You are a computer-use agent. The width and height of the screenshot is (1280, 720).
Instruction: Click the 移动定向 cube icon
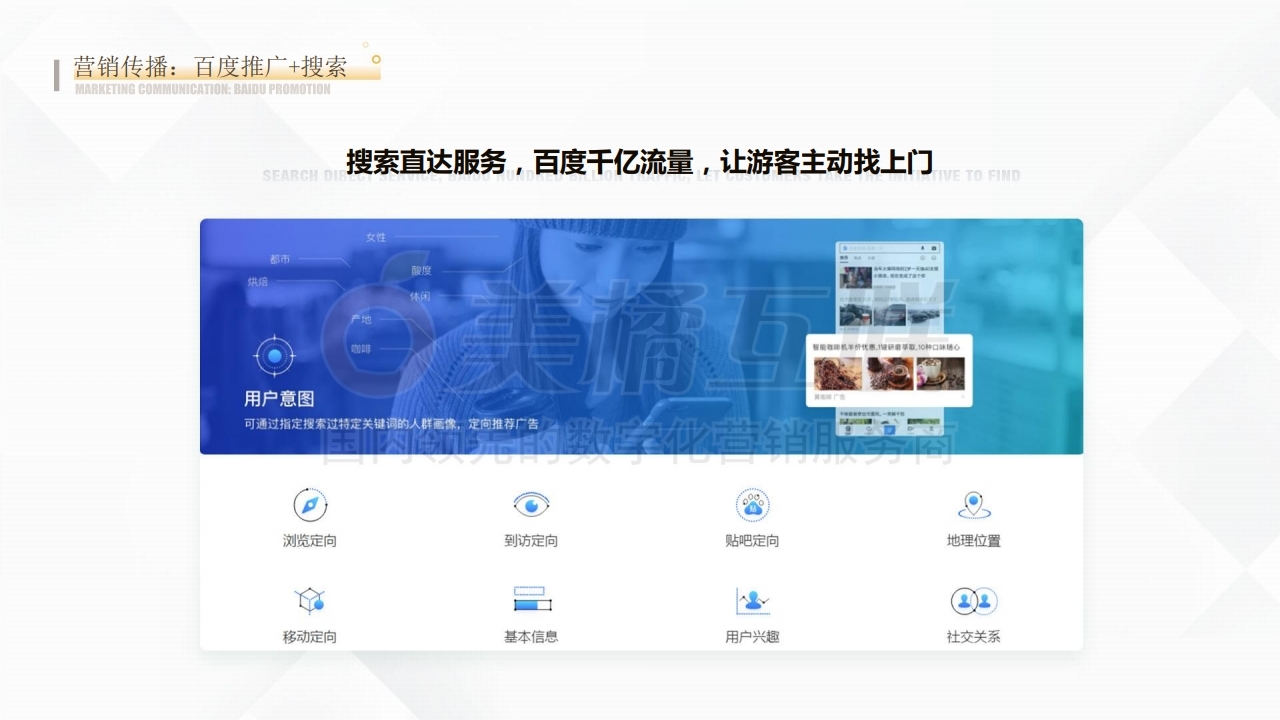(310, 601)
